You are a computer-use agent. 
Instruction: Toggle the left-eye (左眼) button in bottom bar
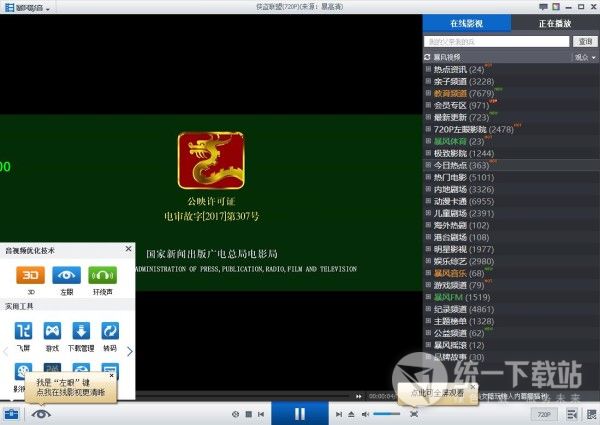[x=41, y=414]
